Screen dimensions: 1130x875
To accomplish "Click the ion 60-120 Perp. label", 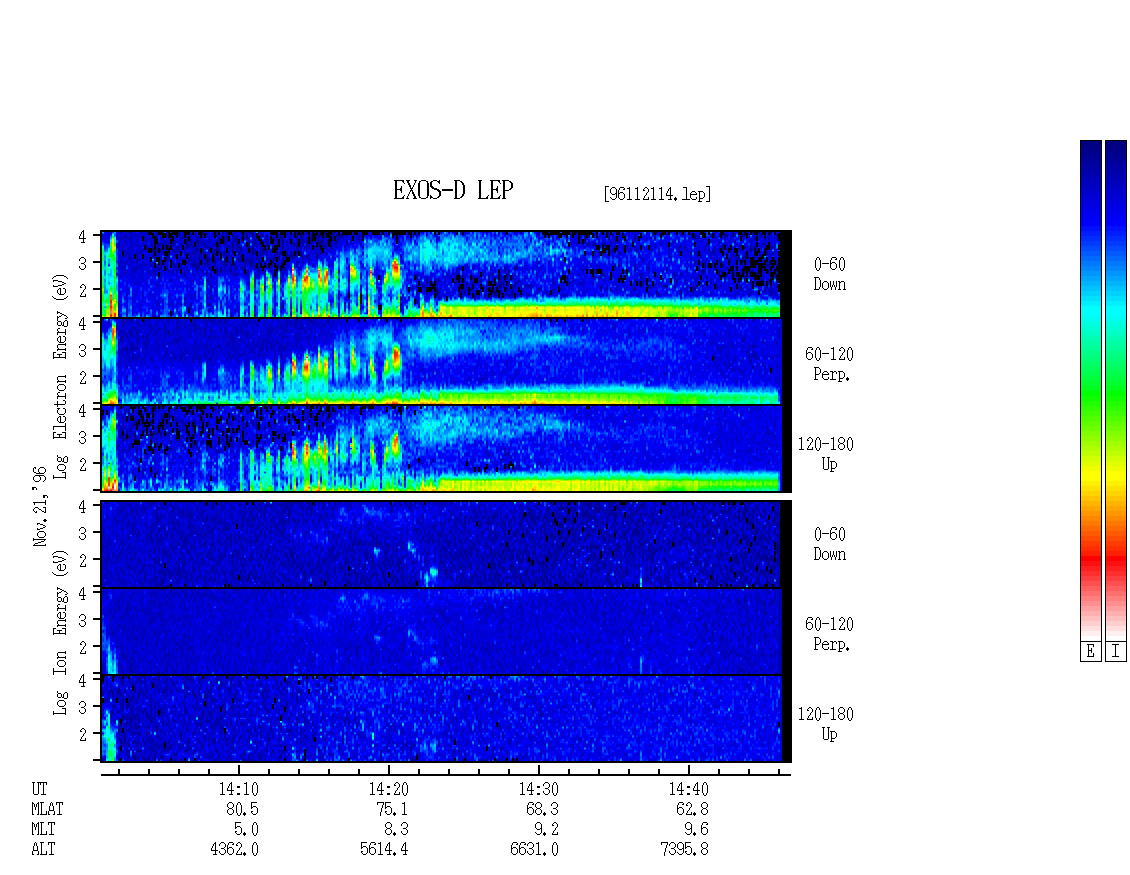I will (x=829, y=634).
